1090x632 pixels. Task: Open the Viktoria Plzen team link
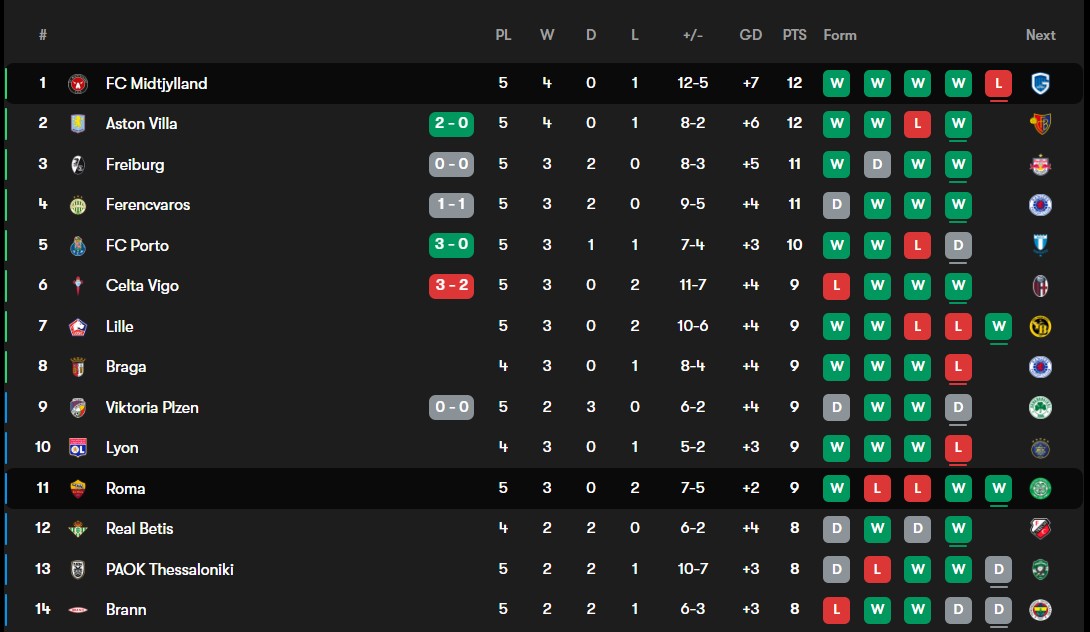(x=152, y=408)
